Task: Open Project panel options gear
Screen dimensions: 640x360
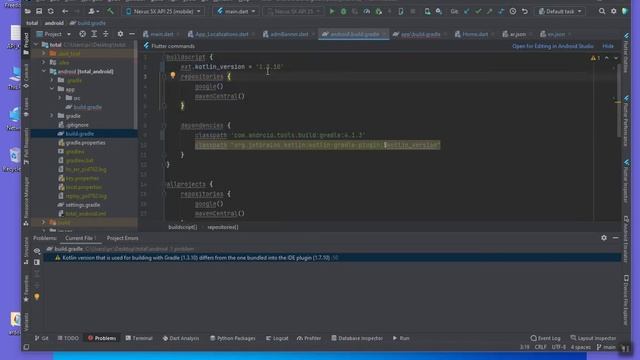Action: [120, 34]
